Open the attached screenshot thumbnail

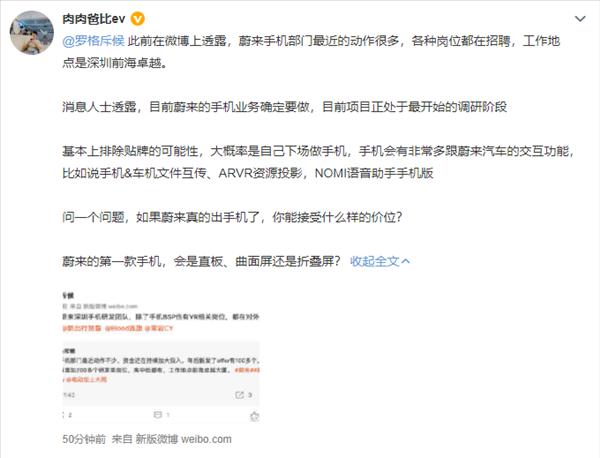[161, 357]
